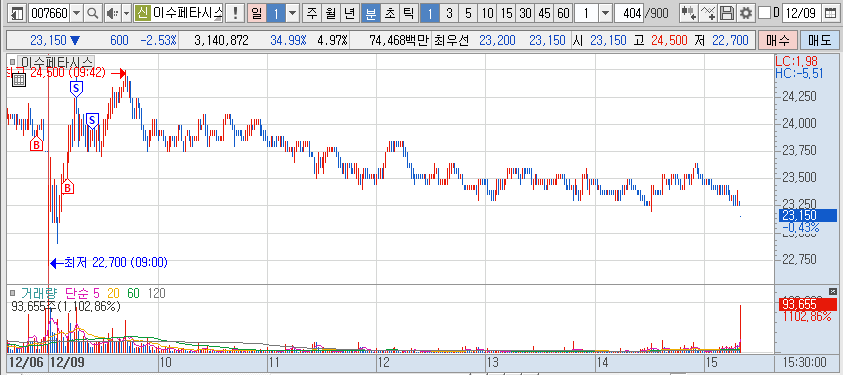Viewport: 843px width, 375px height.
Task: Open chart settings gear icon
Action: coord(745,13)
